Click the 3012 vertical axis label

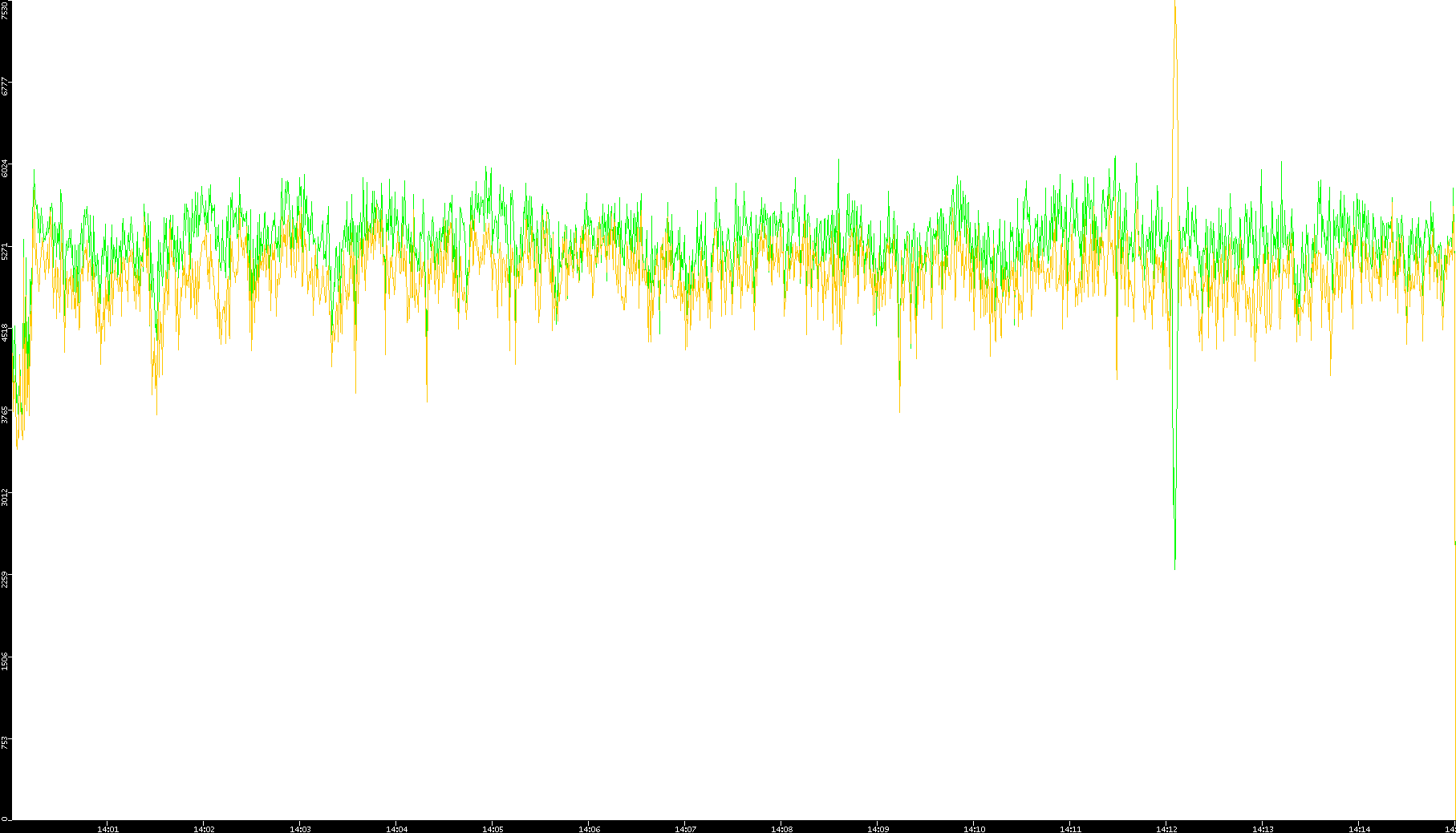(6, 497)
